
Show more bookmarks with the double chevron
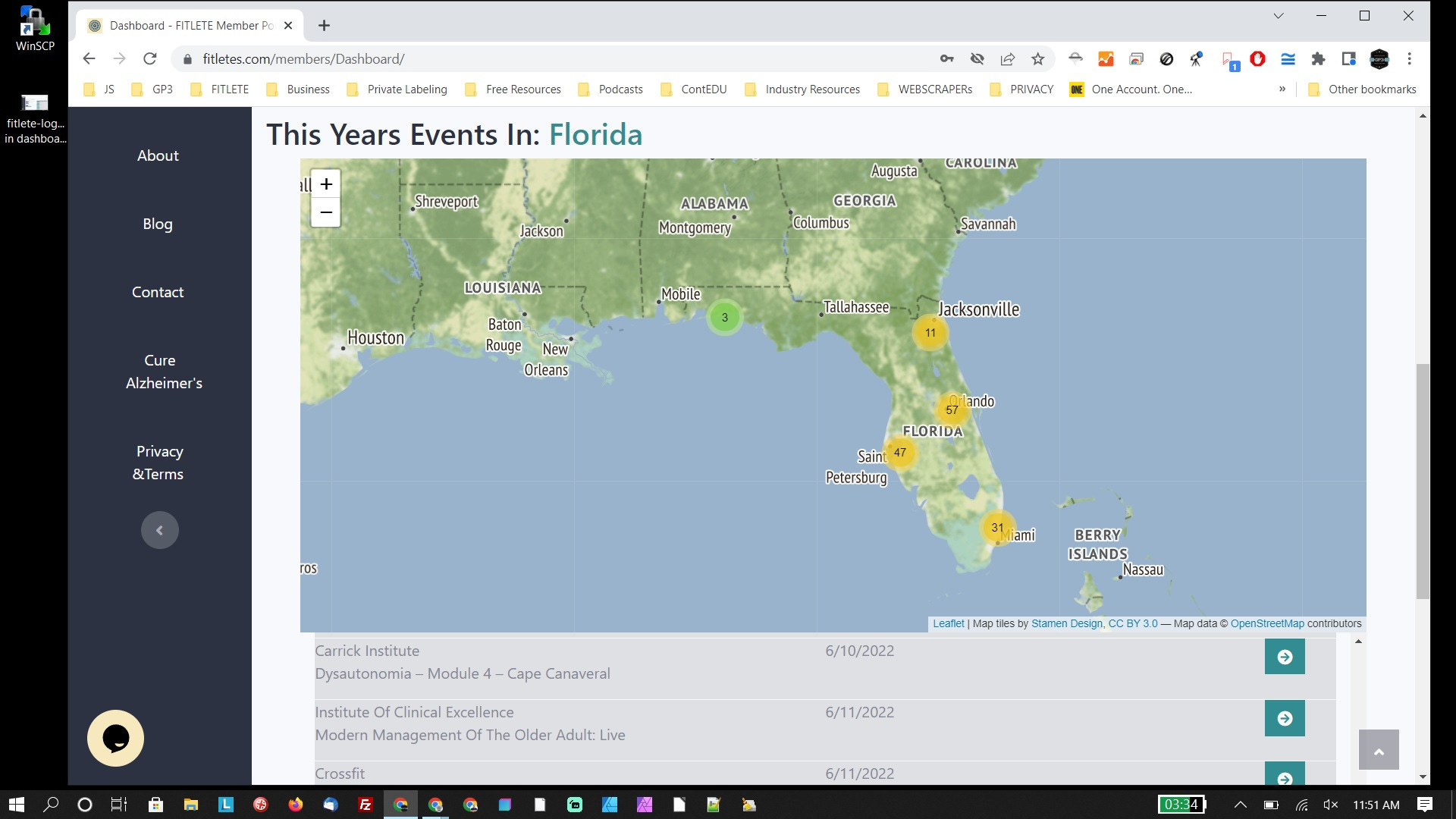pyautogui.click(x=1282, y=89)
